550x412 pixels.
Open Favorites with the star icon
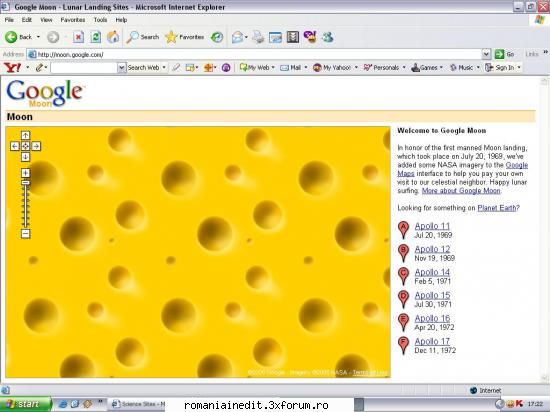tap(185, 37)
